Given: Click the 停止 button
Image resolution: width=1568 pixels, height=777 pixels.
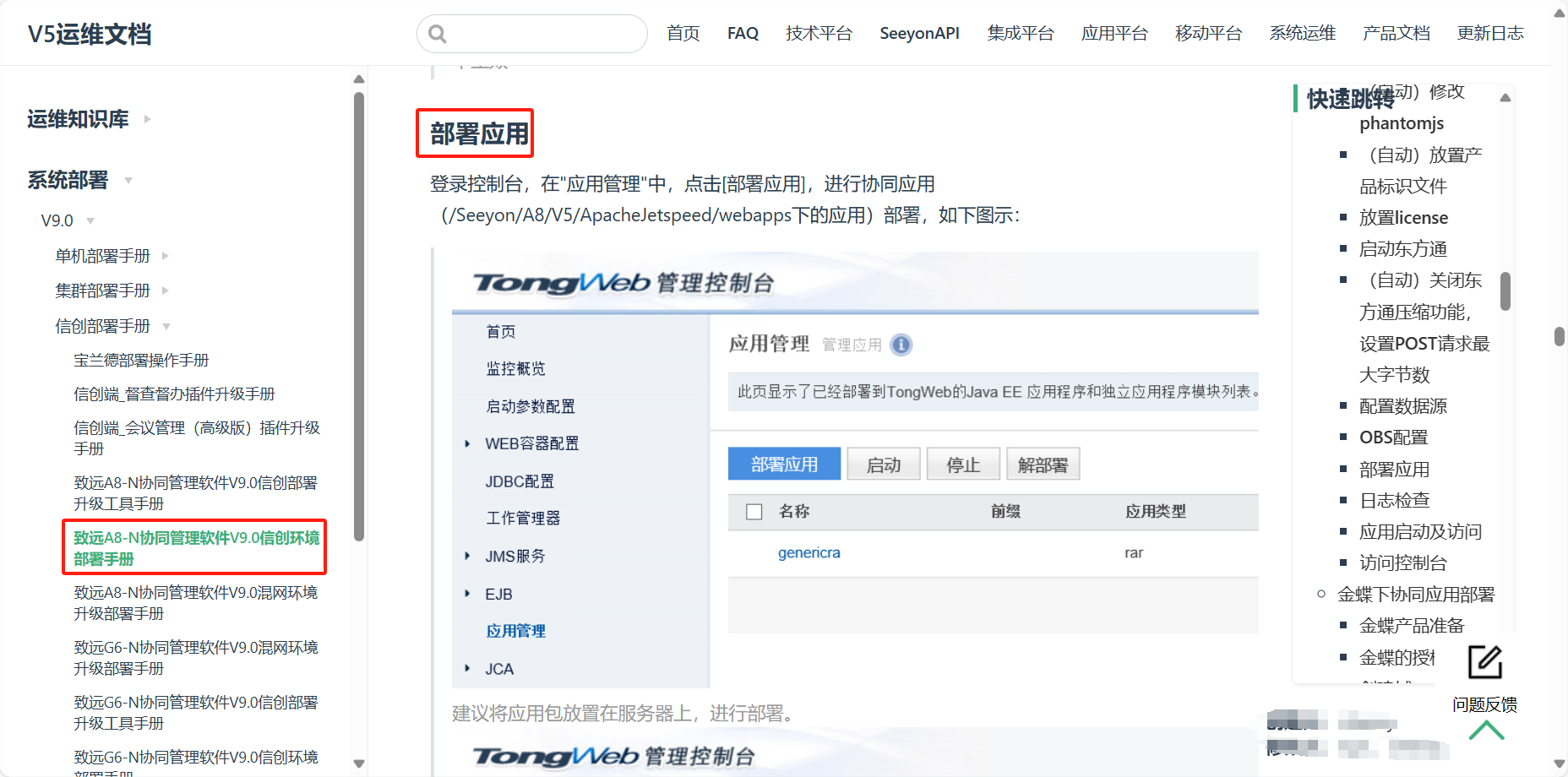Looking at the screenshot, I should [963, 464].
